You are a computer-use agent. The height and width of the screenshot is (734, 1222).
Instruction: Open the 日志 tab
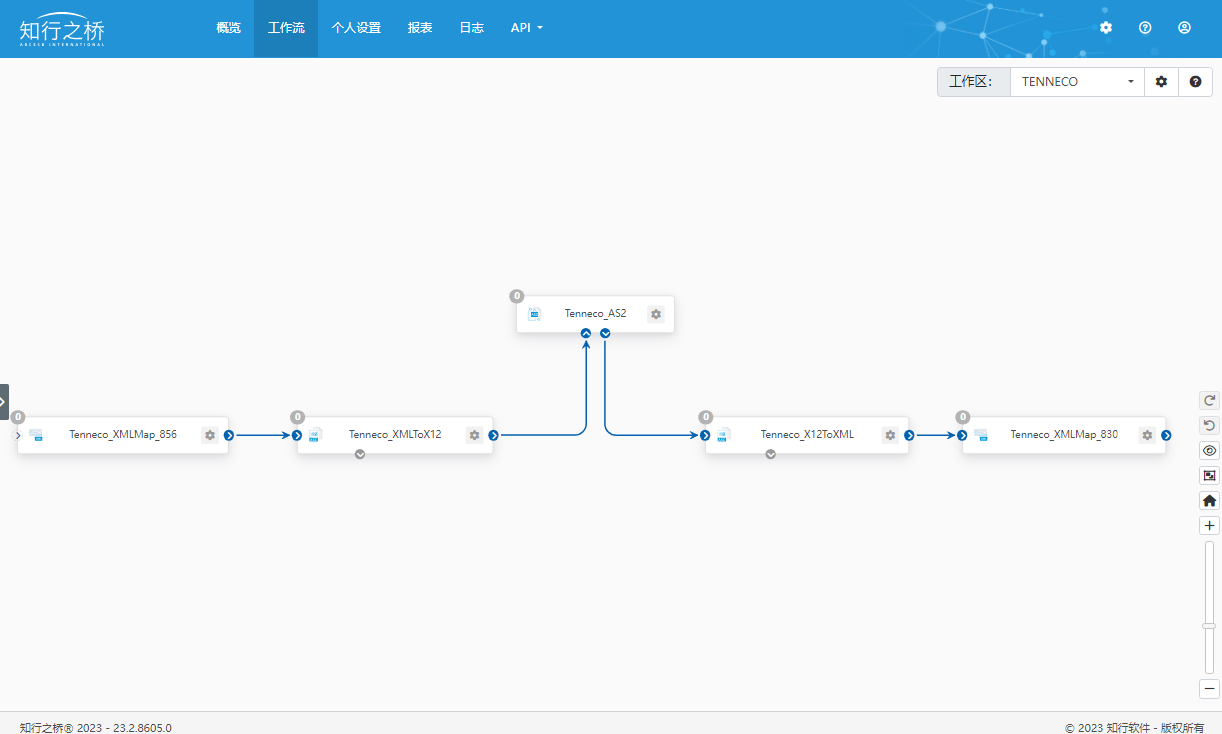(x=471, y=28)
